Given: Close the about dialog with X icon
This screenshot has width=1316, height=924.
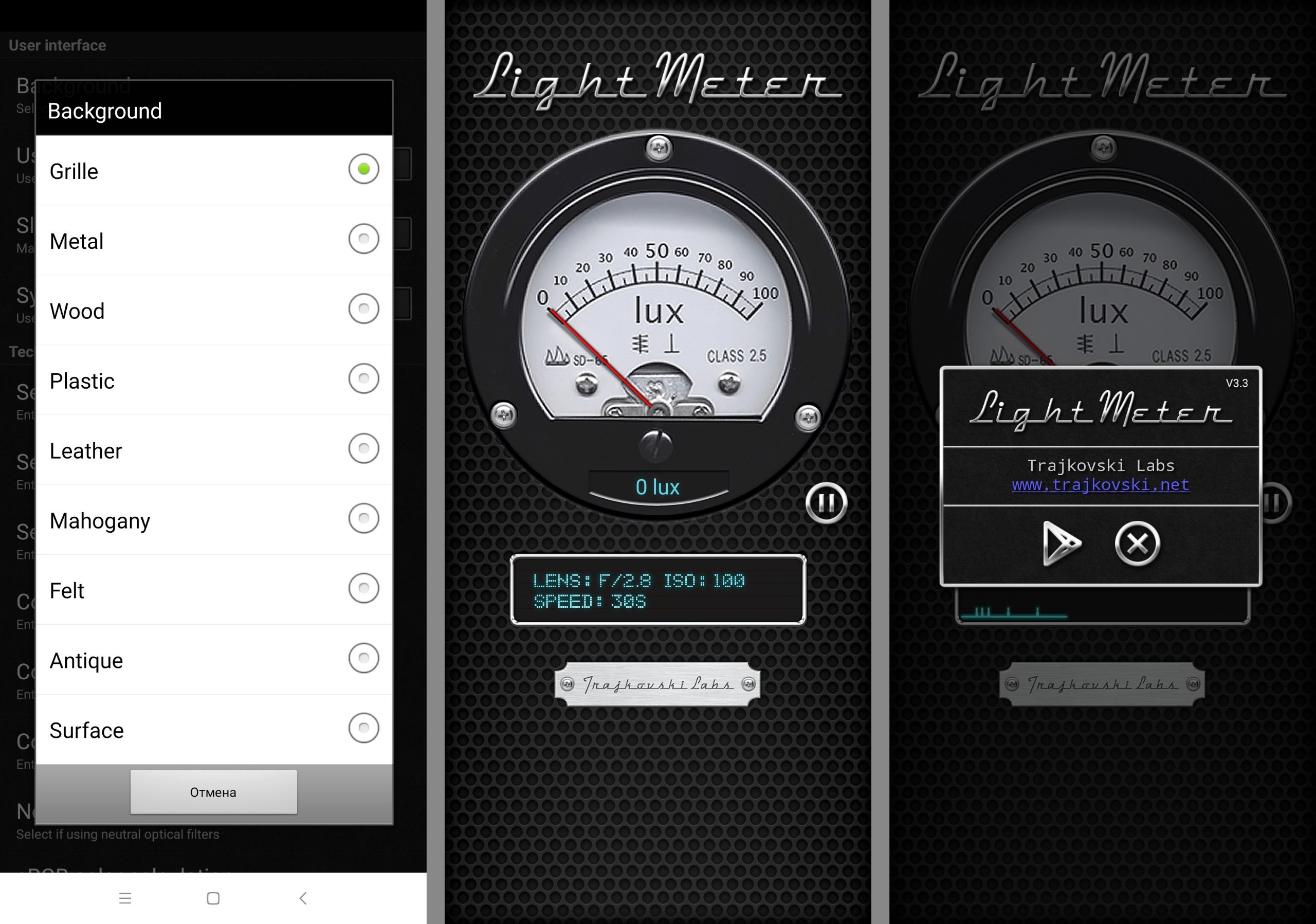Looking at the screenshot, I should pos(1137,543).
